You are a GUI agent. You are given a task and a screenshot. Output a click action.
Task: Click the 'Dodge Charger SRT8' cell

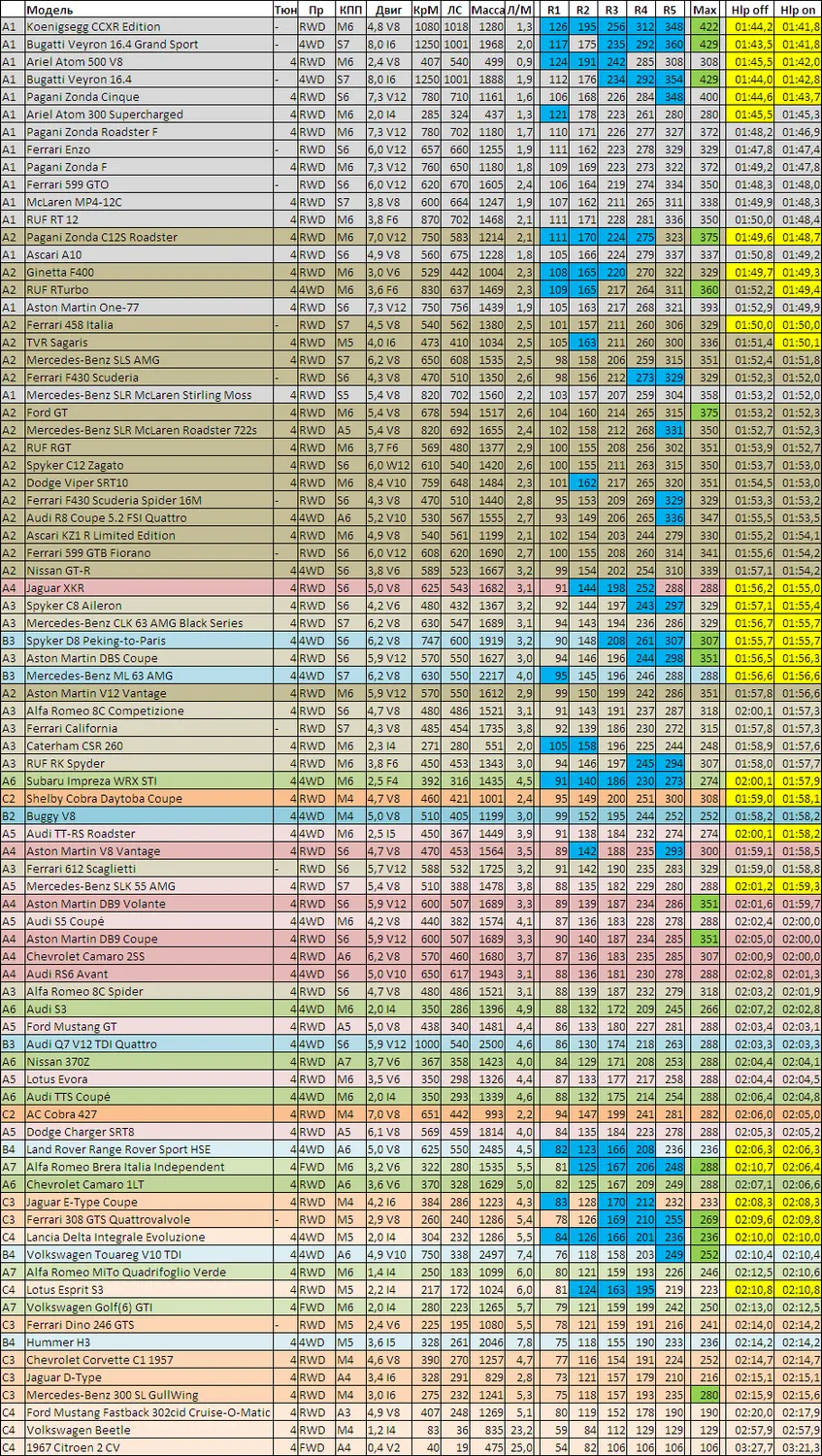pyautogui.click(x=148, y=1132)
